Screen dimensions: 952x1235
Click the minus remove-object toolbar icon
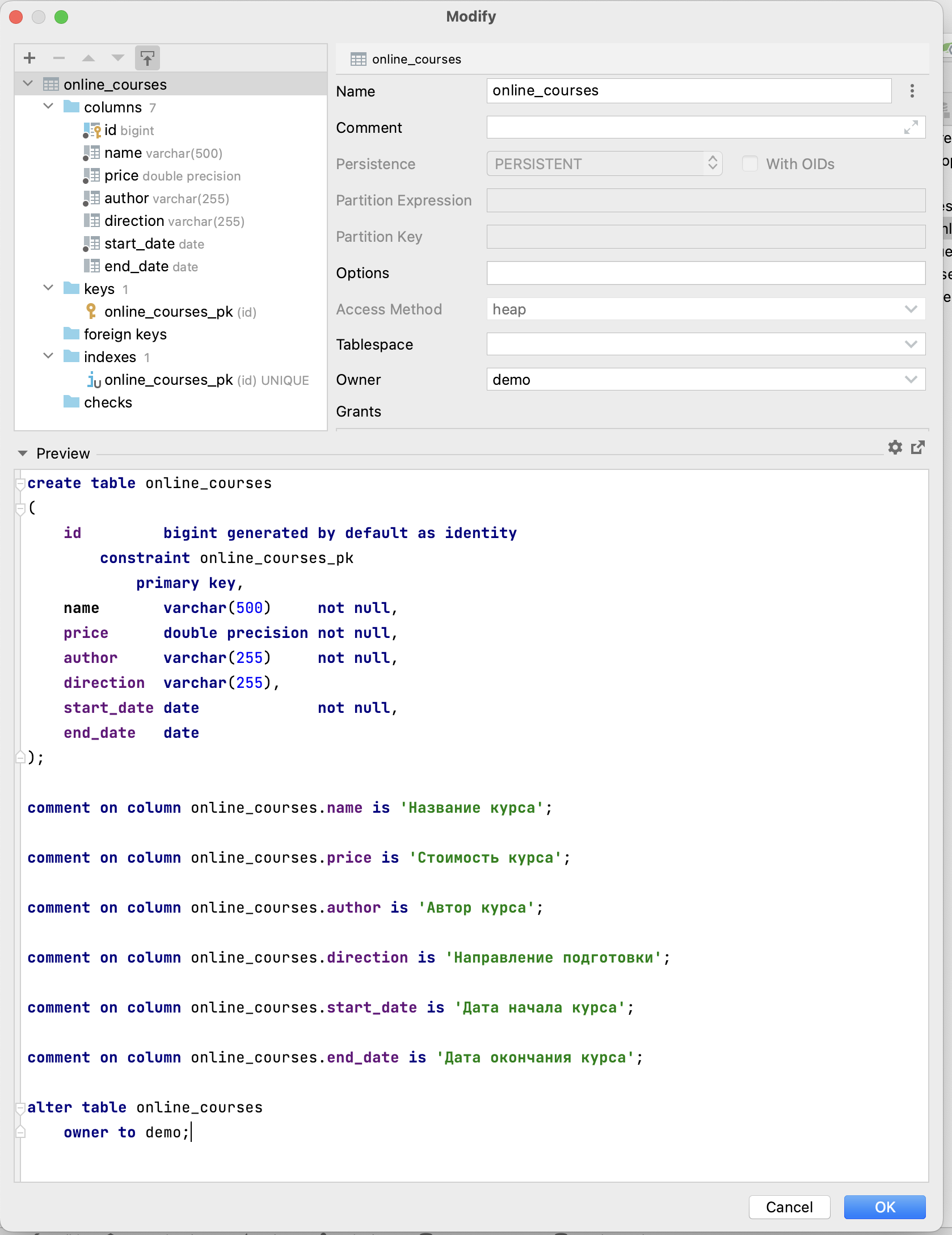click(x=59, y=58)
